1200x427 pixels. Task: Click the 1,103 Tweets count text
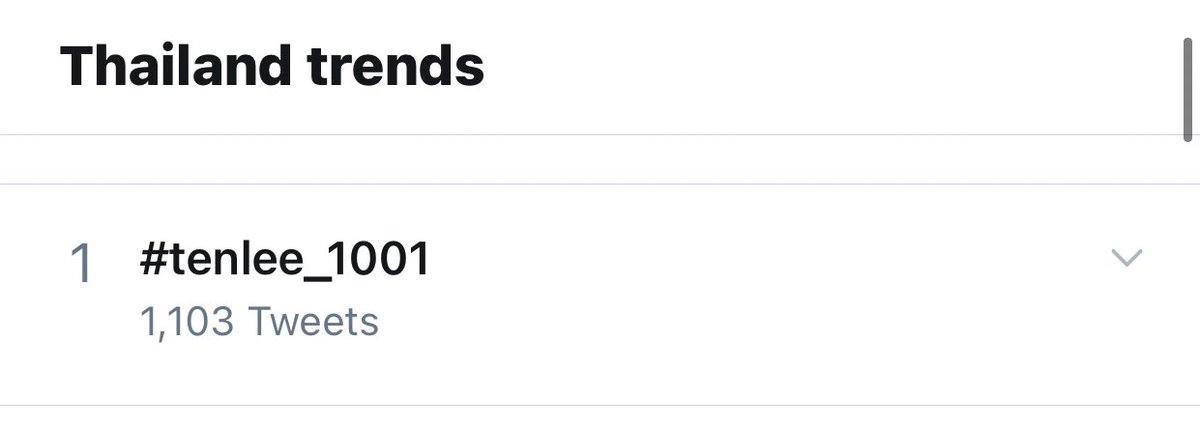pyautogui.click(x=259, y=322)
